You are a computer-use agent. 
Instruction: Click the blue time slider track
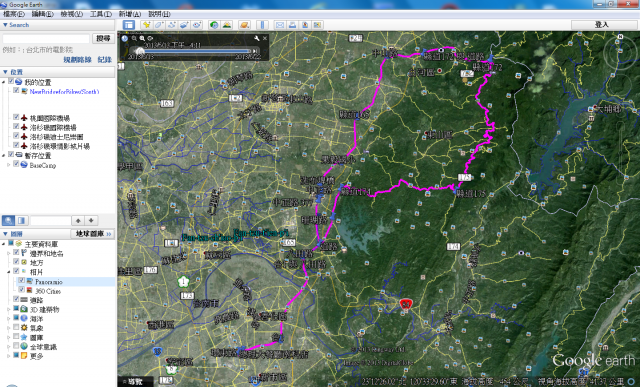[196, 51]
